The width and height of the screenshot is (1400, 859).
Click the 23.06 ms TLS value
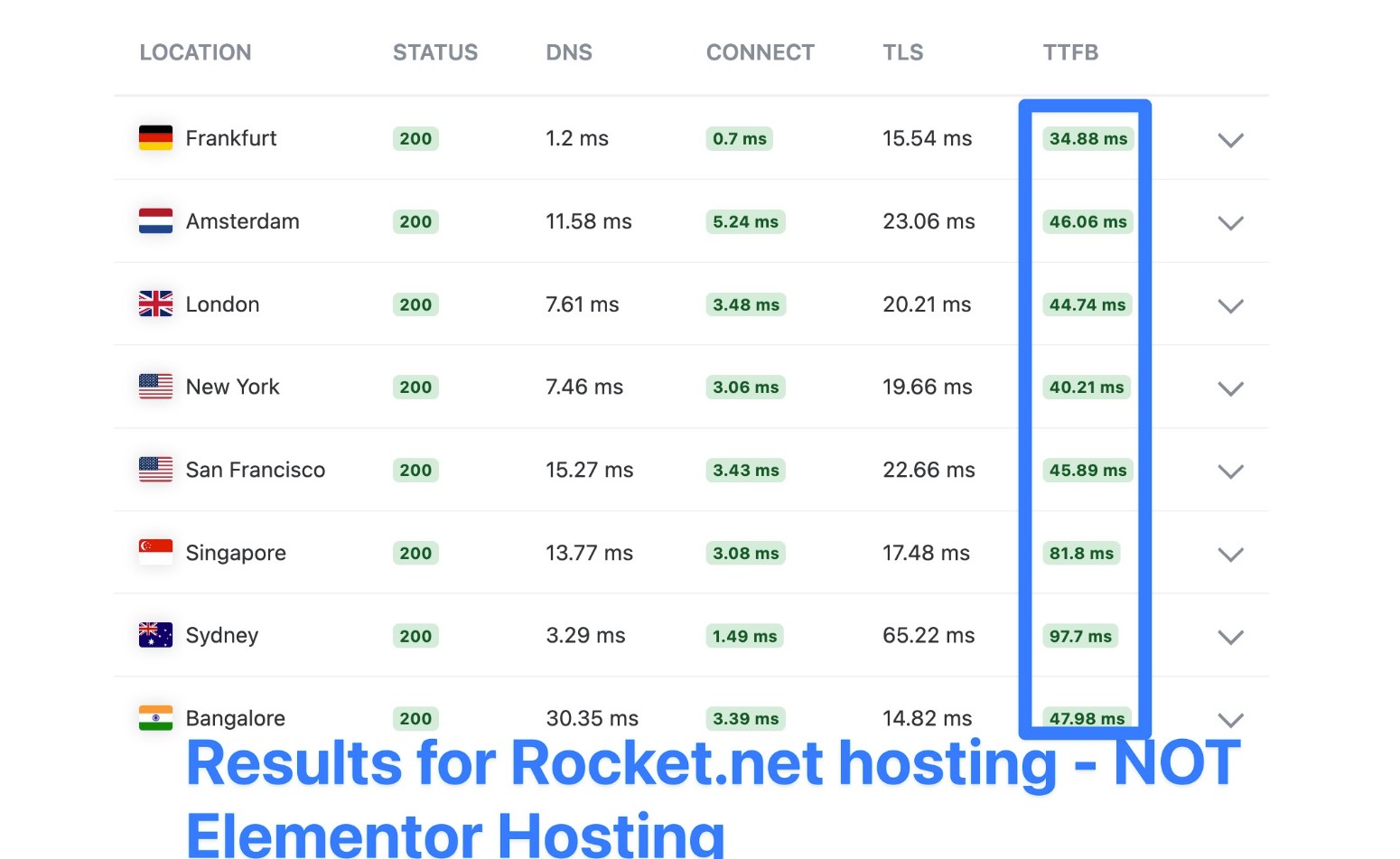tap(929, 221)
